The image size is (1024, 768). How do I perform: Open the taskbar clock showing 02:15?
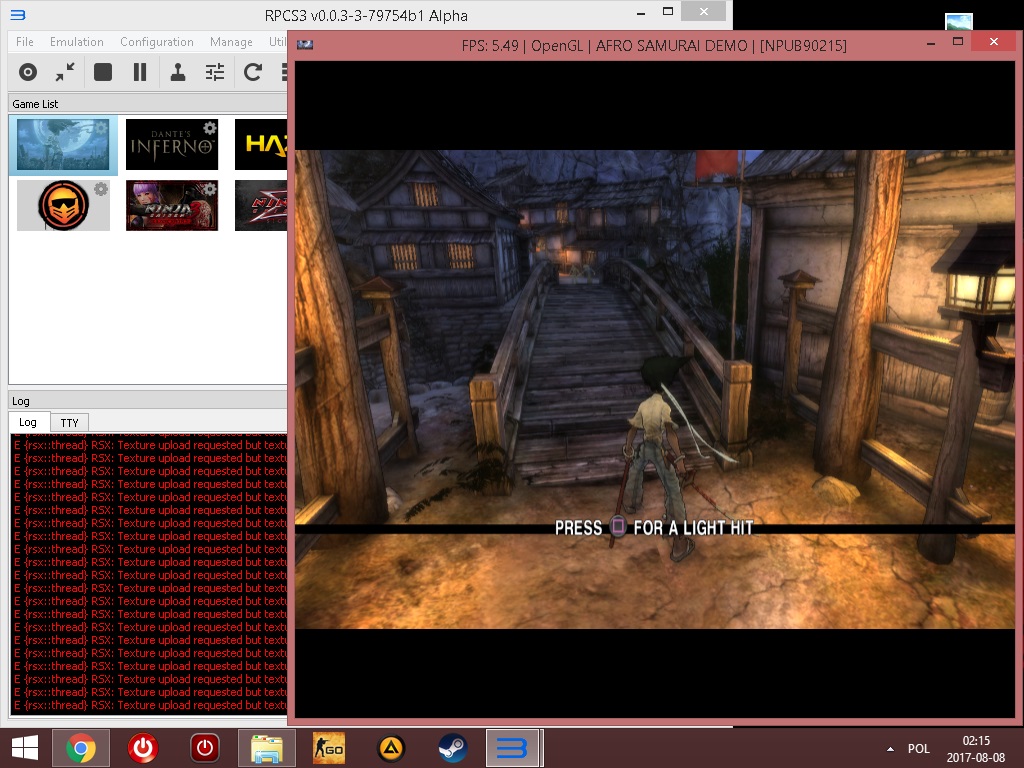[x=976, y=748]
